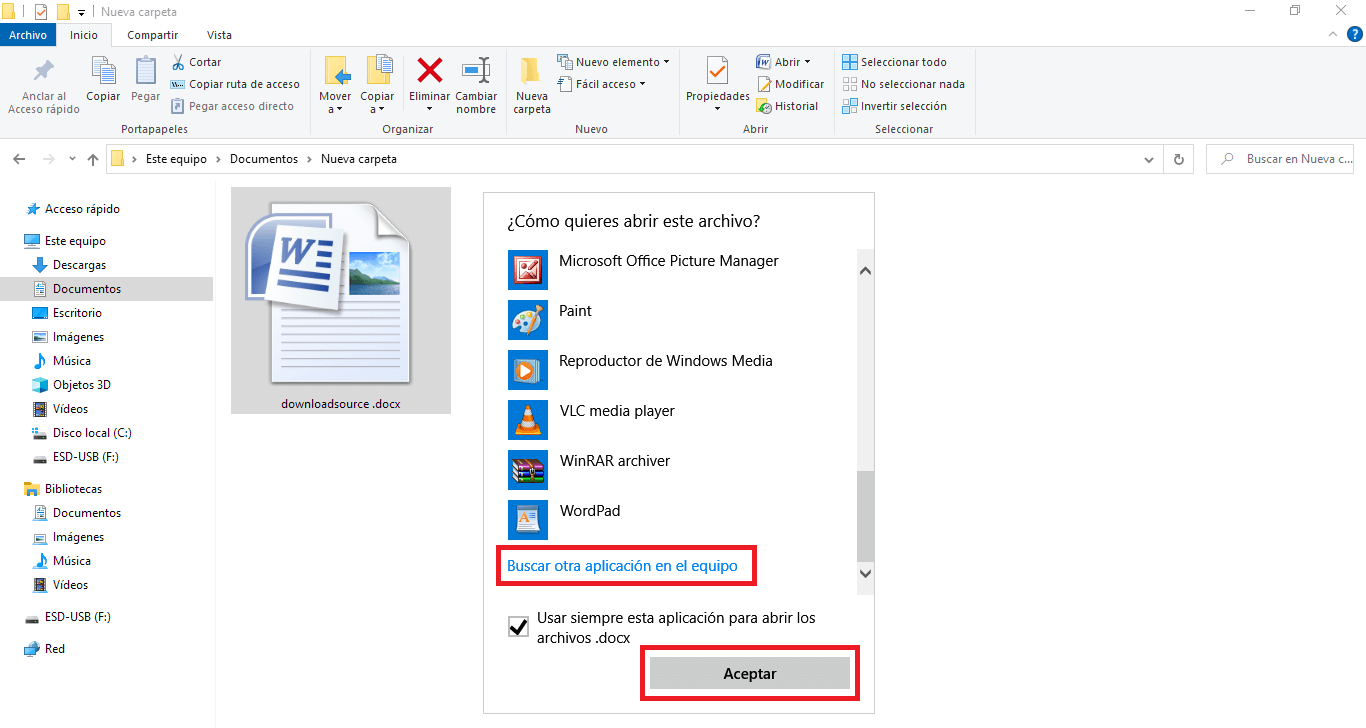This screenshot has height=728, width=1366.
Task: Click the Propiedades icon
Action: (x=717, y=71)
